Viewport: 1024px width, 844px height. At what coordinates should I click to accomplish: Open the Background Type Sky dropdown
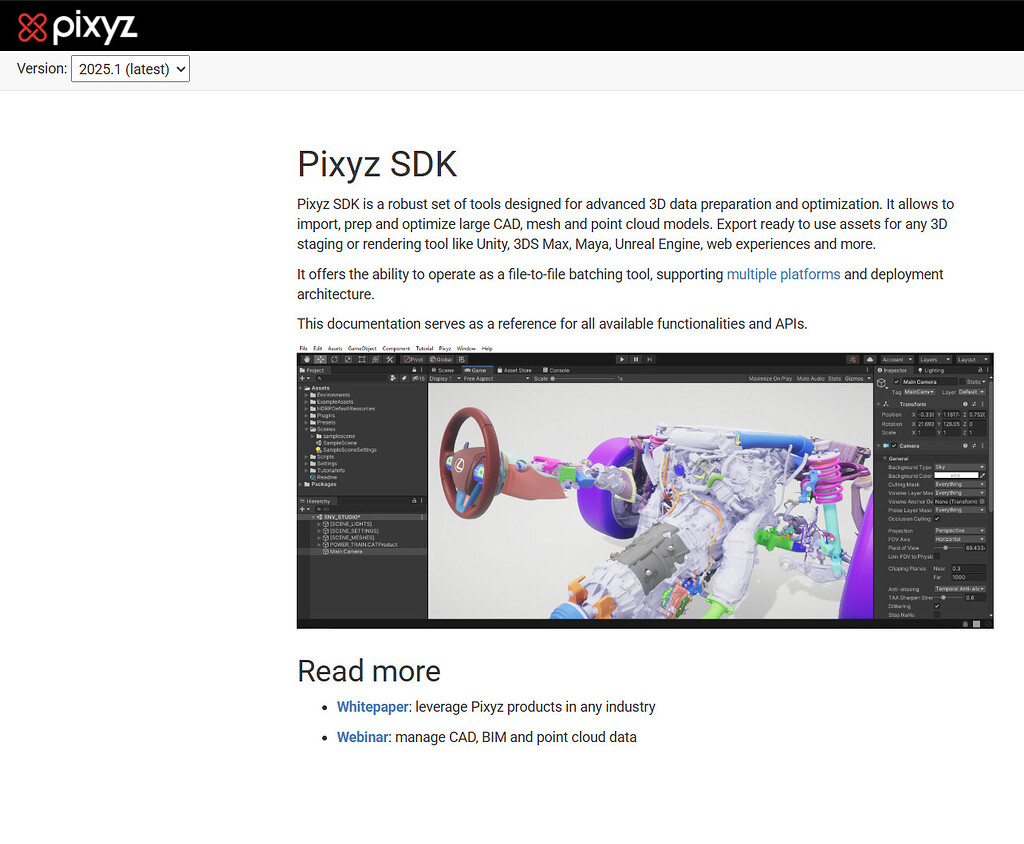(x=957, y=467)
